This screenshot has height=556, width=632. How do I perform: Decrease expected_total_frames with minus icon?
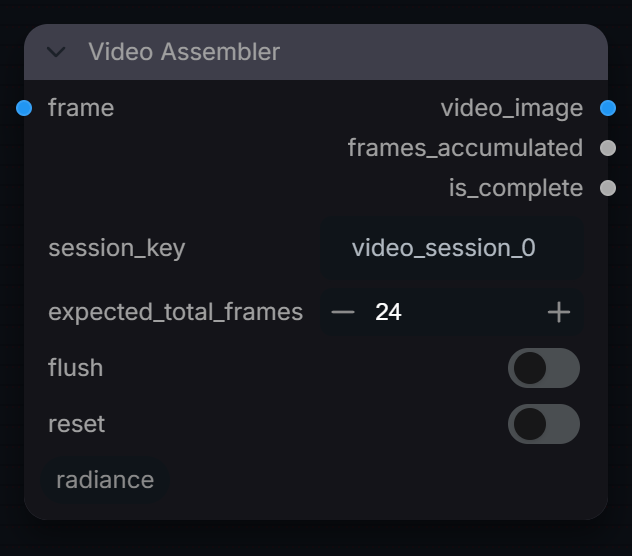point(343,312)
